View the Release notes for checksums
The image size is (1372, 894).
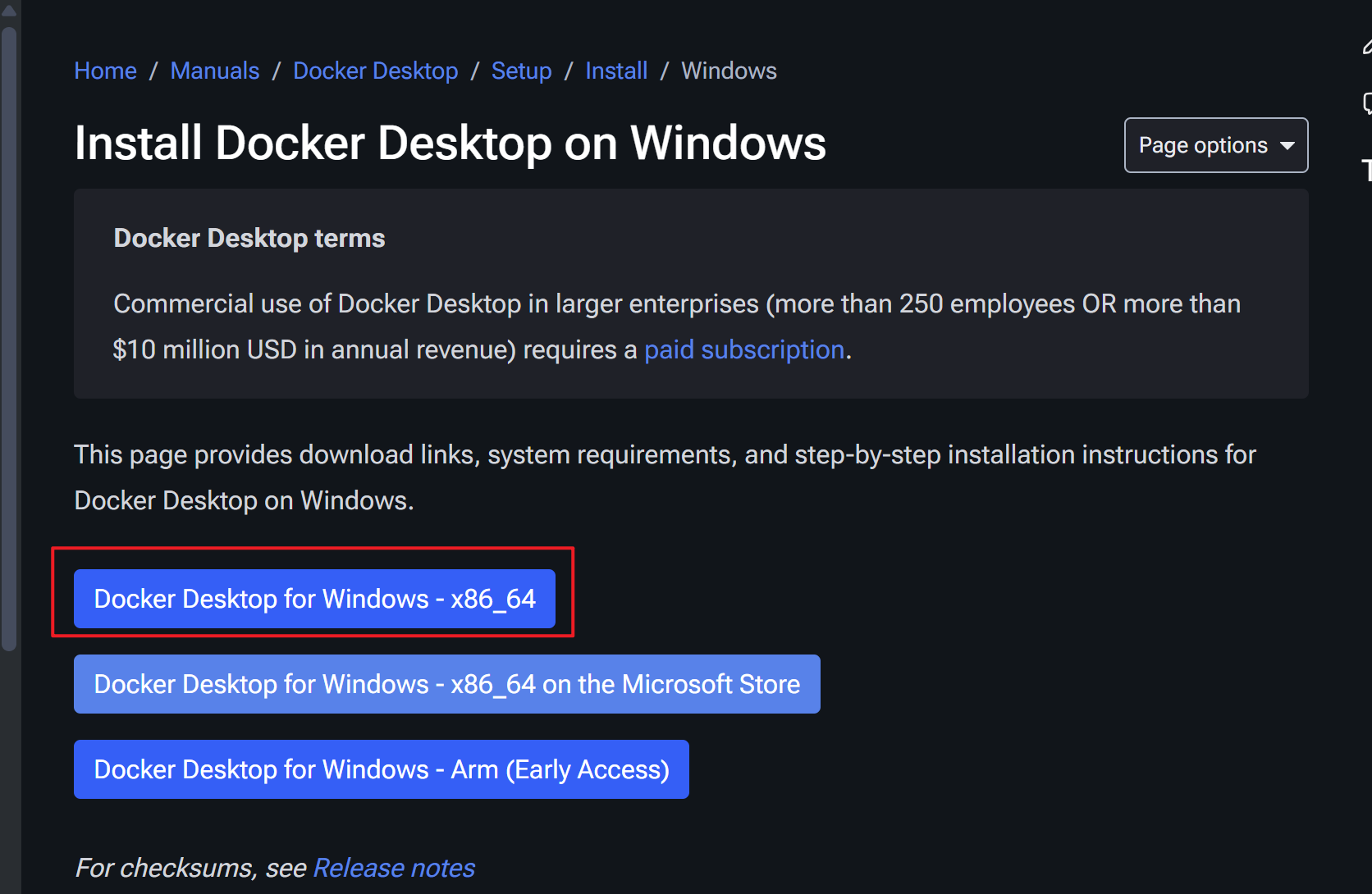point(393,867)
